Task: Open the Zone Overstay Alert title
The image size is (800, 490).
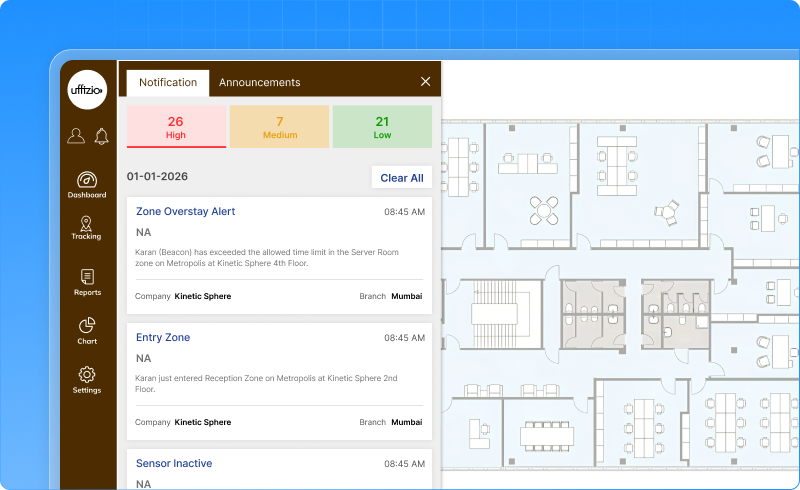Action: coord(185,212)
